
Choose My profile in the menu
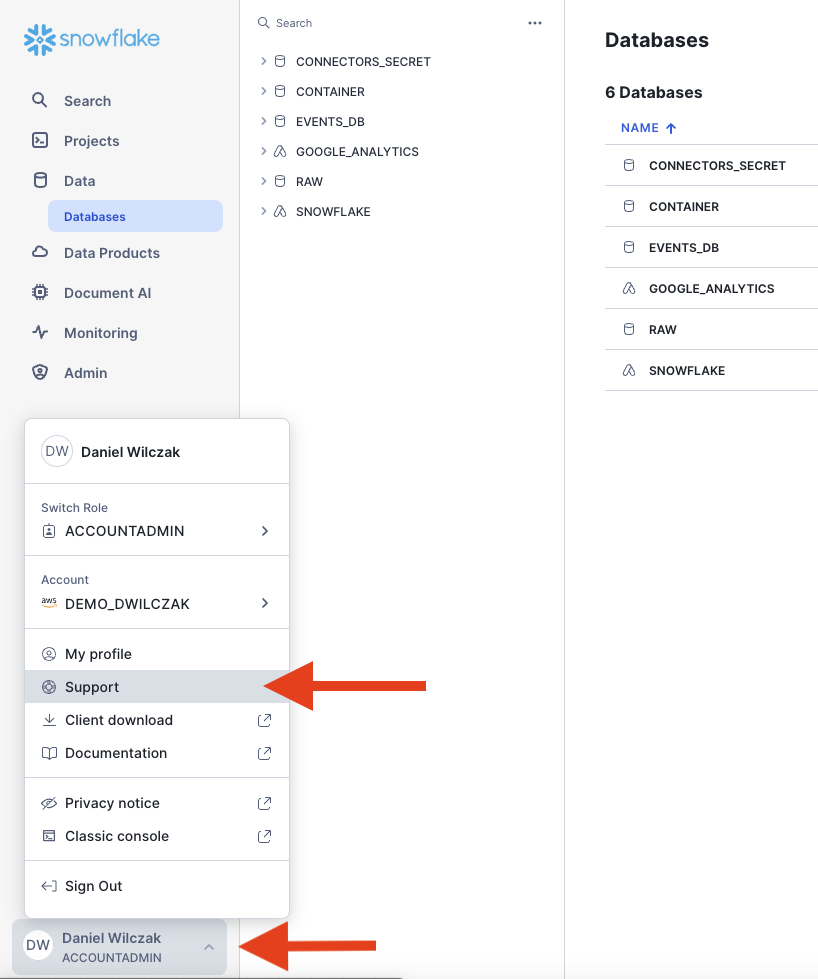point(98,654)
